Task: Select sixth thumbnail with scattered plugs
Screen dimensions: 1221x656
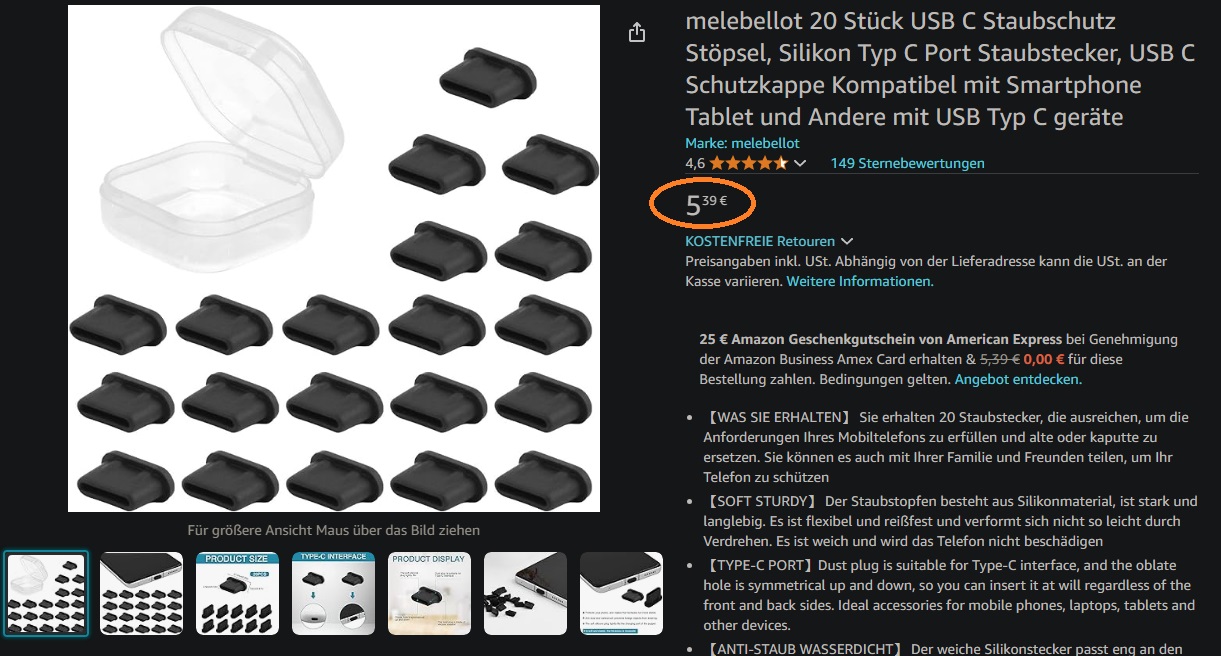Action: pyautogui.click(x=526, y=594)
